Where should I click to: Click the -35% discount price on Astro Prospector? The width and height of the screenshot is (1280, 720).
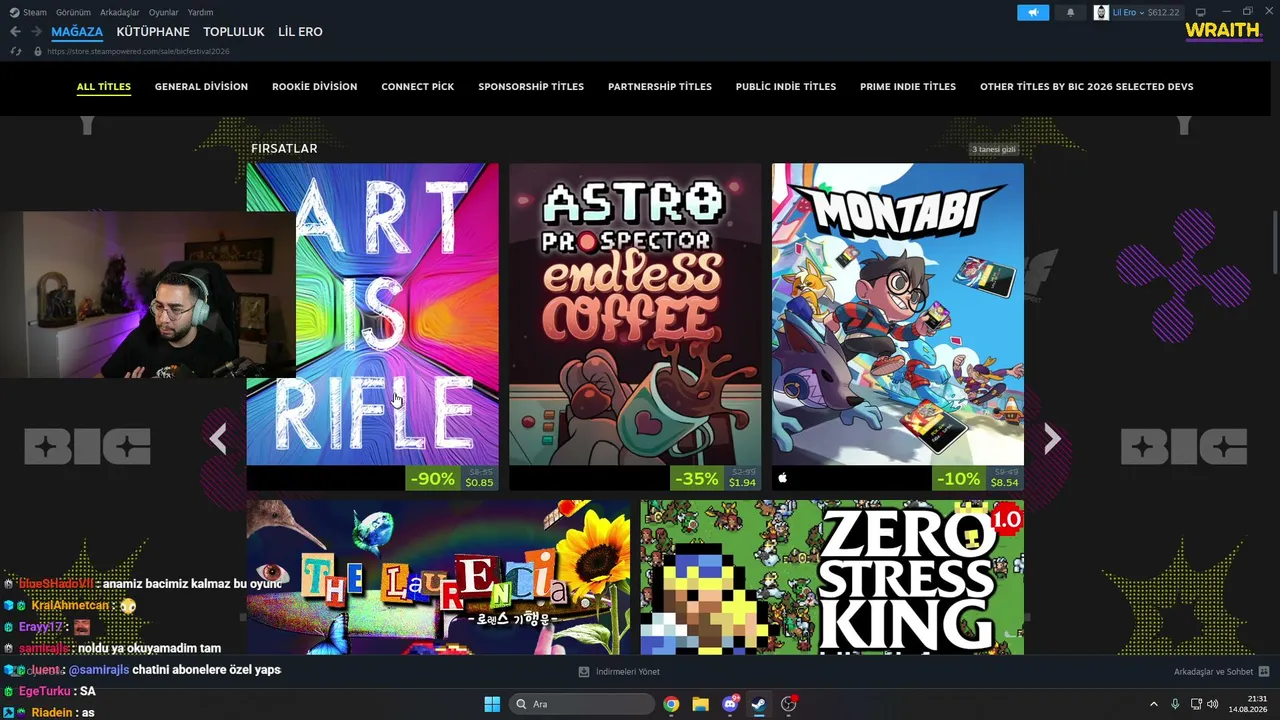[x=715, y=478]
